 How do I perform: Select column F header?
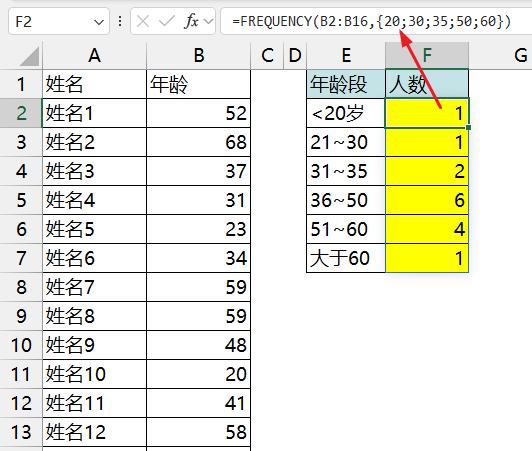427,55
